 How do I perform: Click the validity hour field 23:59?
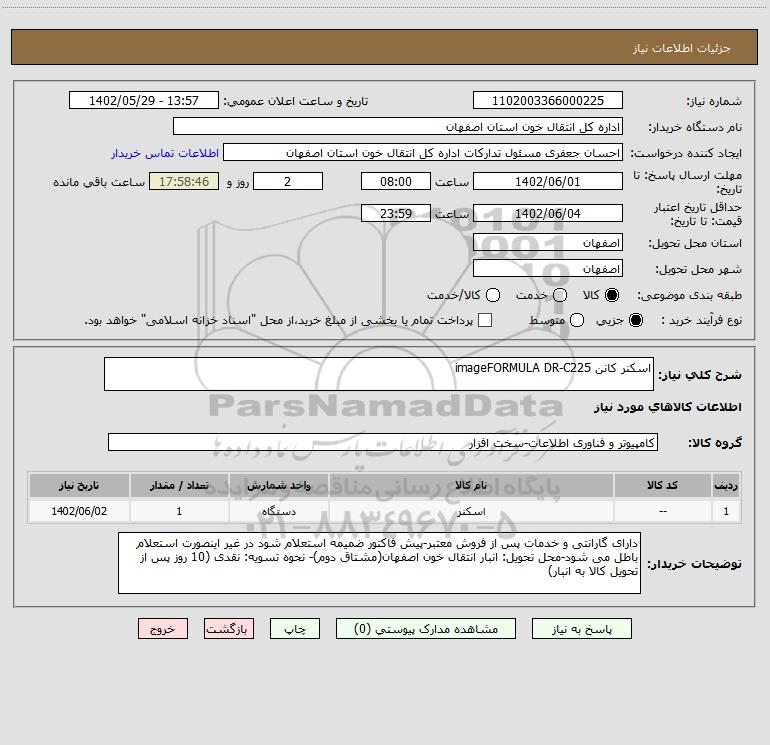pyautogui.click(x=396, y=213)
